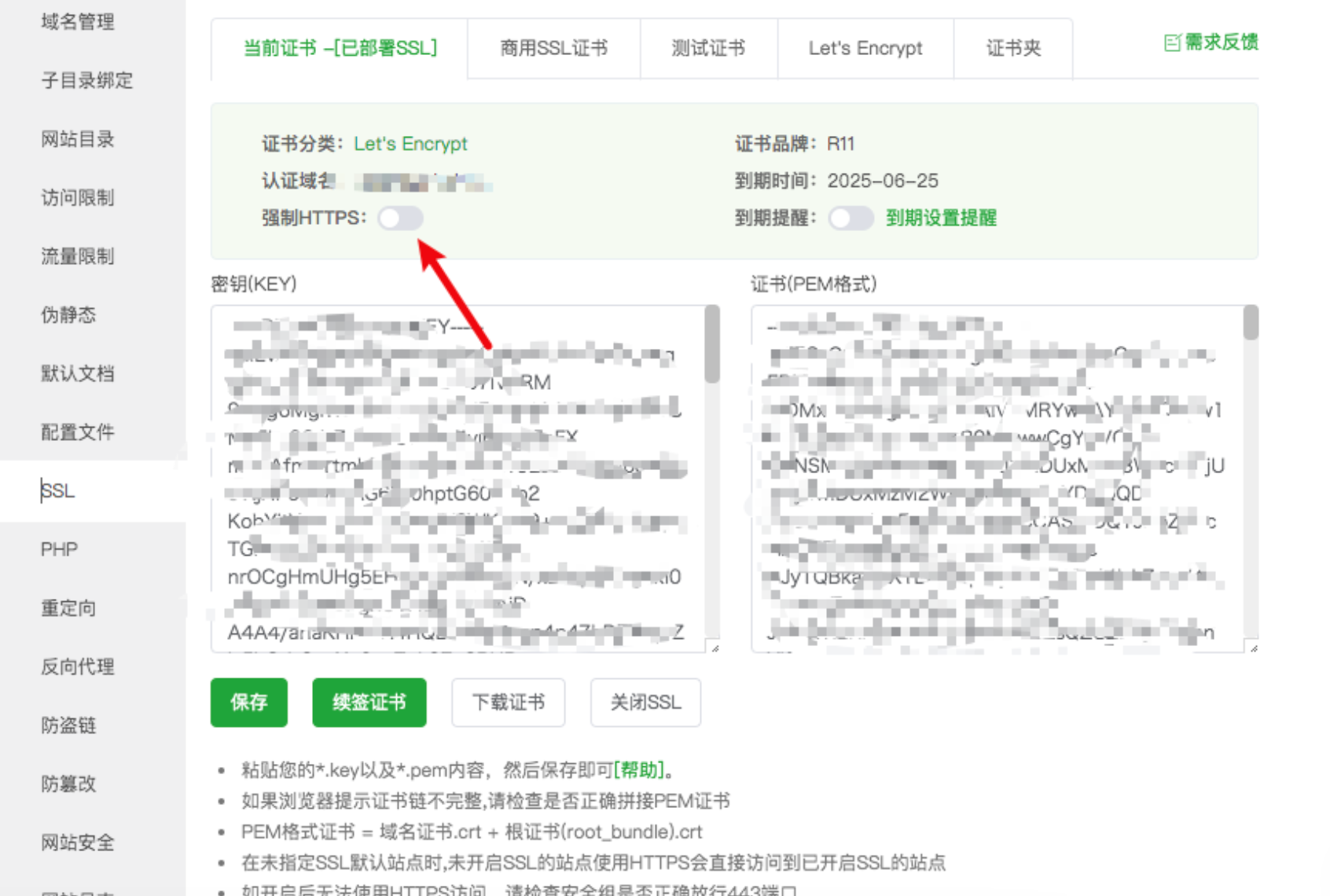The width and height of the screenshot is (1330, 896).
Task: Open 配置文件 in the sidebar
Action: click(x=78, y=431)
